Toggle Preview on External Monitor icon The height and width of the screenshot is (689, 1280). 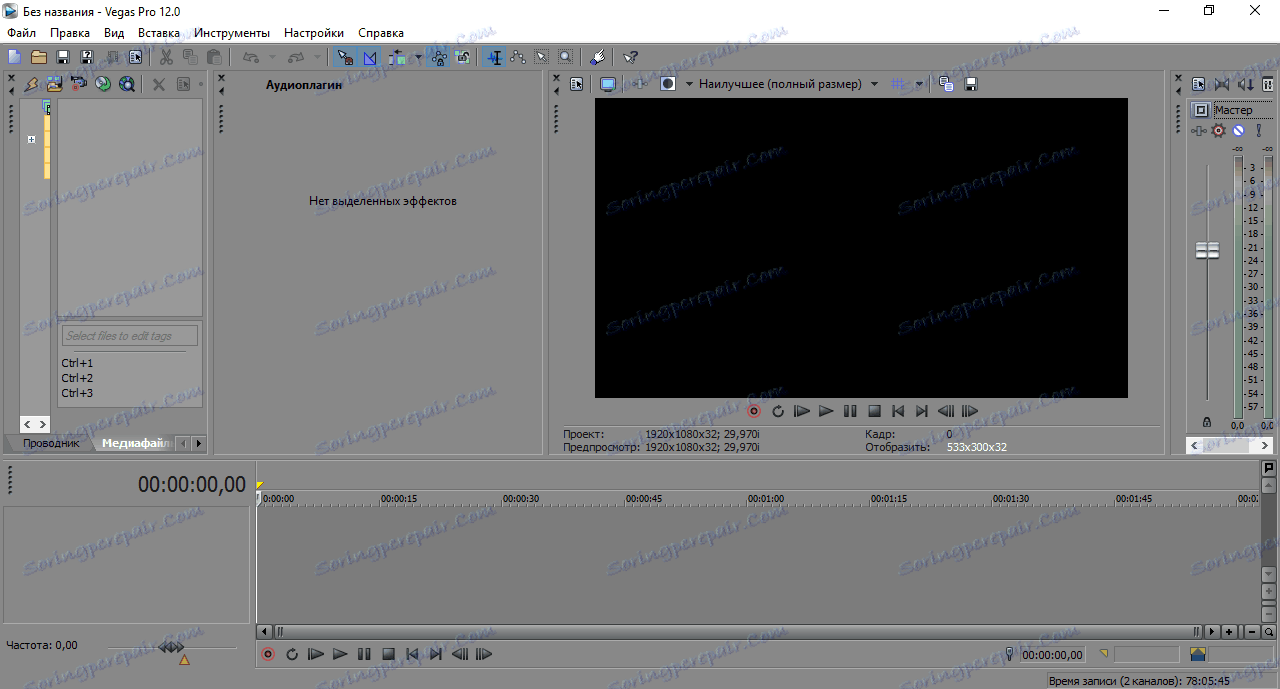coord(607,84)
